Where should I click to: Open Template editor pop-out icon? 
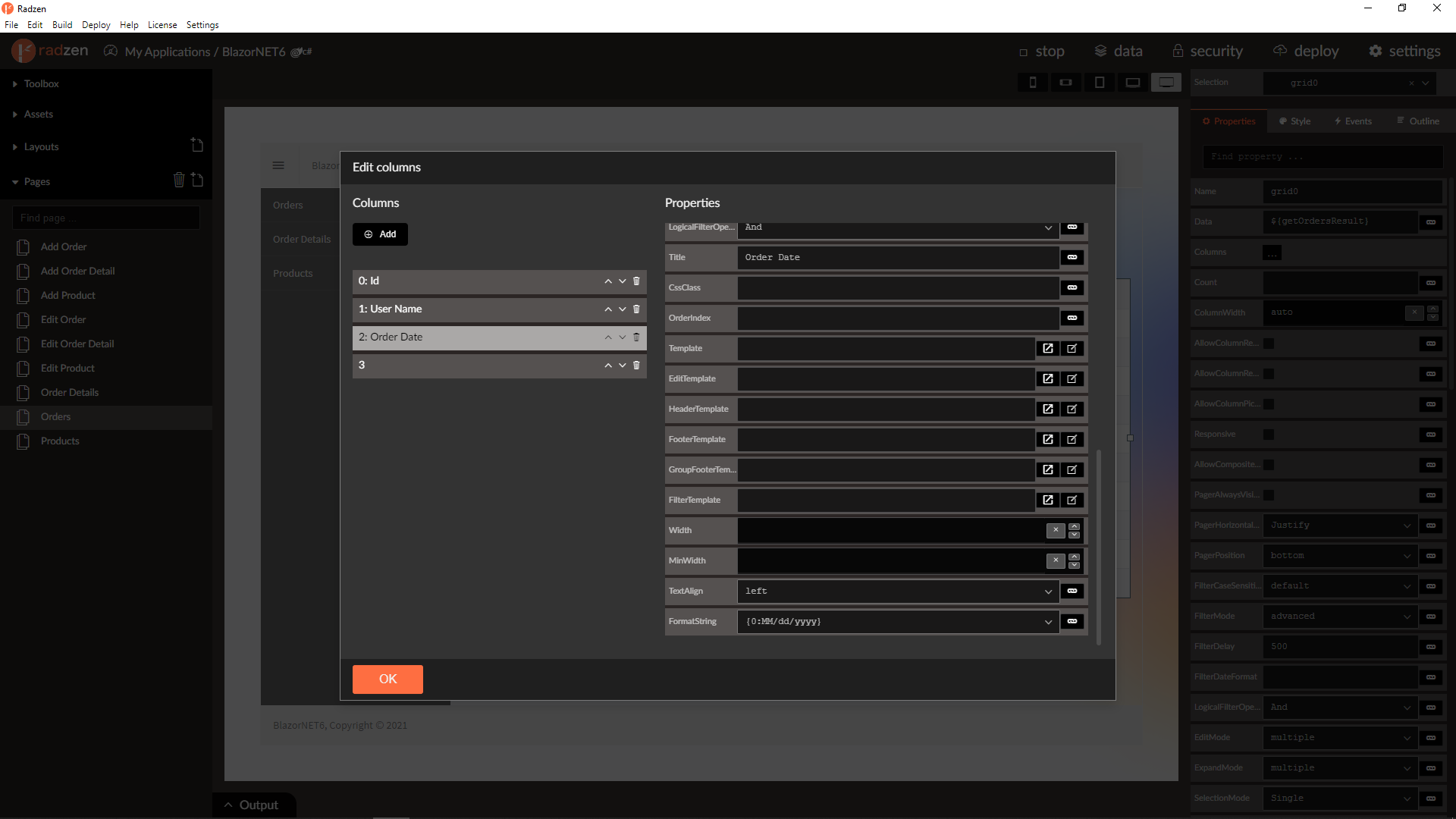pyautogui.click(x=1048, y=348)
